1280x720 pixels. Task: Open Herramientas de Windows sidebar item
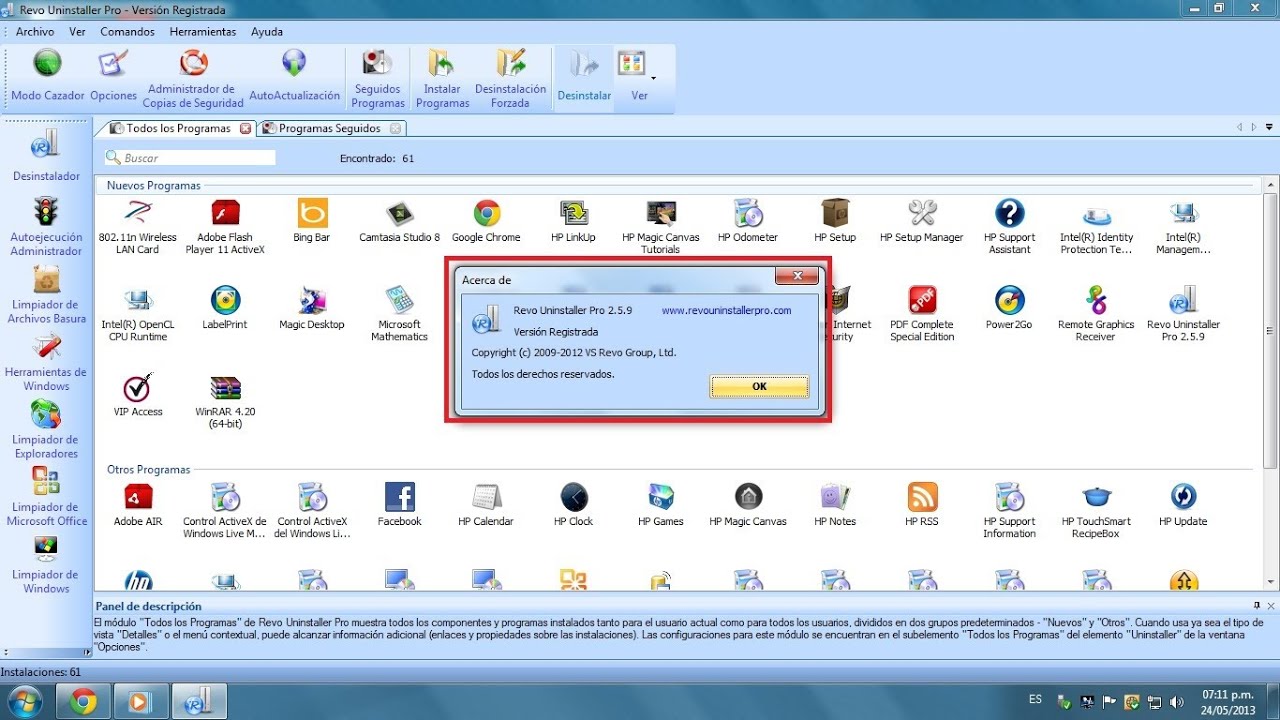[46, 362]
